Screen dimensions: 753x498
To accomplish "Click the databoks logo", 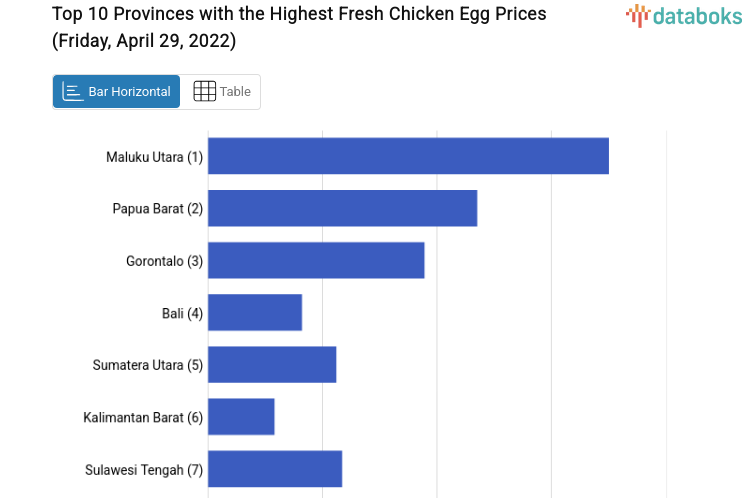I will click(683, 15).
